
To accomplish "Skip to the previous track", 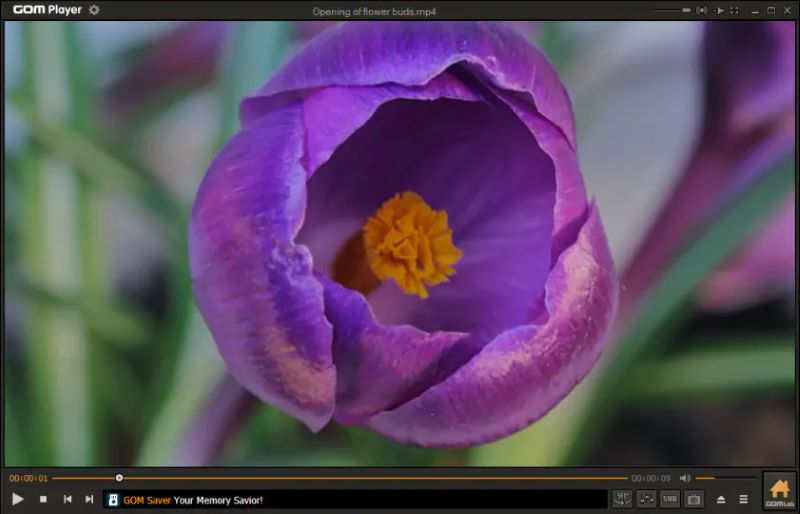I will pos(67,499).
